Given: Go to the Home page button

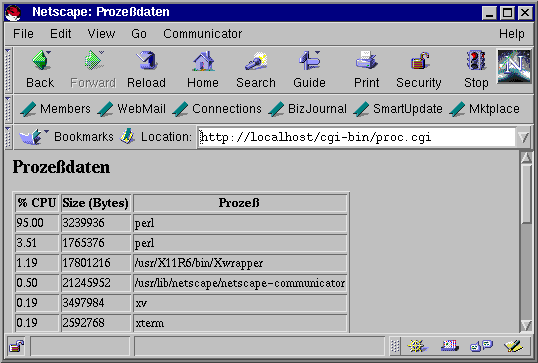Looking at the screenshot, I should (x=203, y=70).
